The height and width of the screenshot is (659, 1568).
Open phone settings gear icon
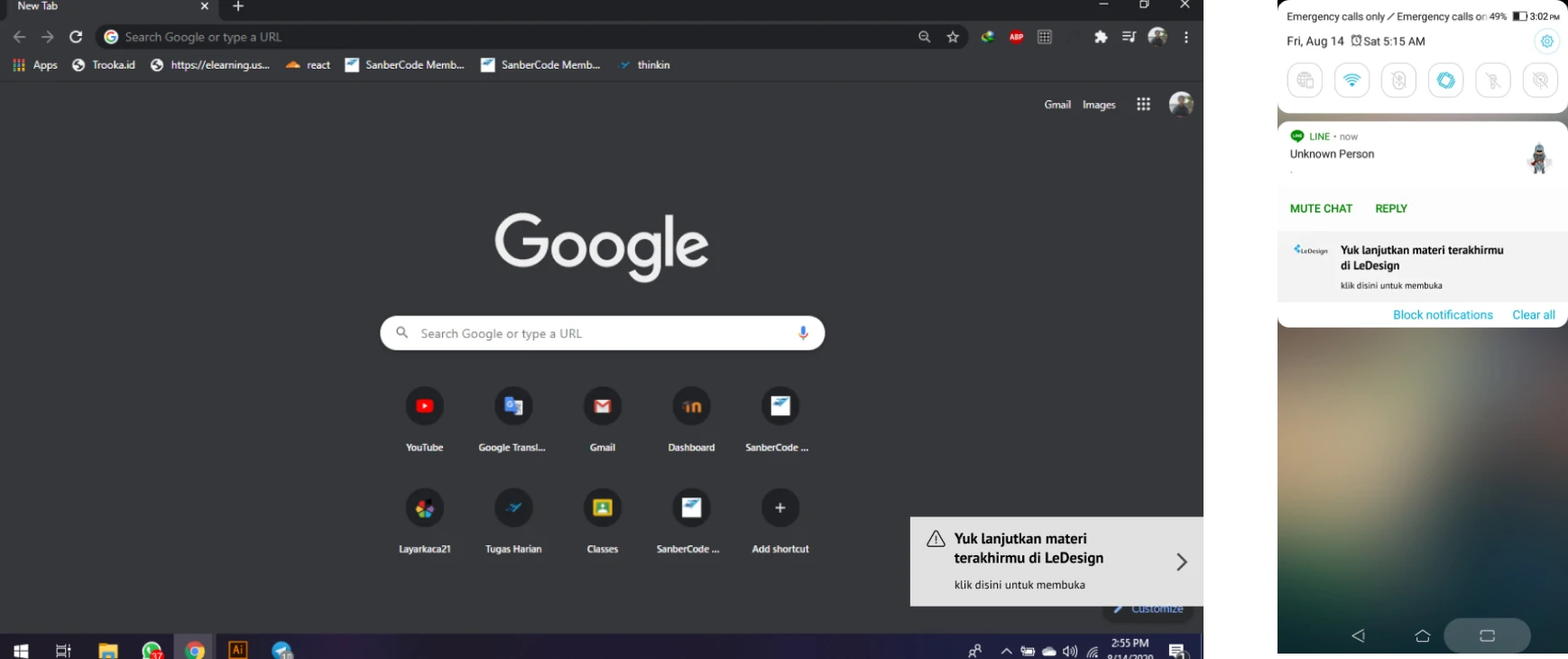point(1546,42)
